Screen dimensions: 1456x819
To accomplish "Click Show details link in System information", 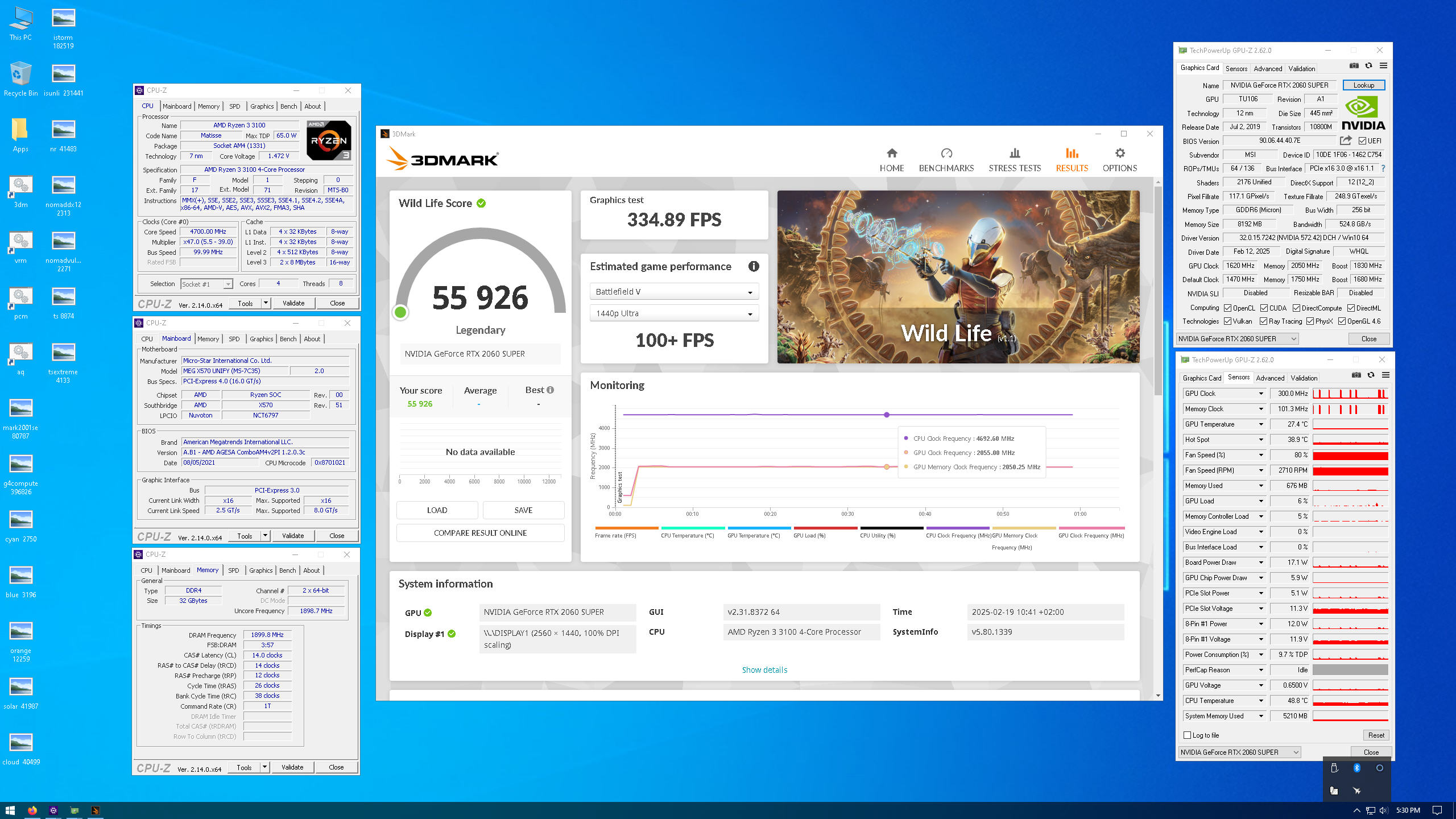I will [x=764, y=670].
